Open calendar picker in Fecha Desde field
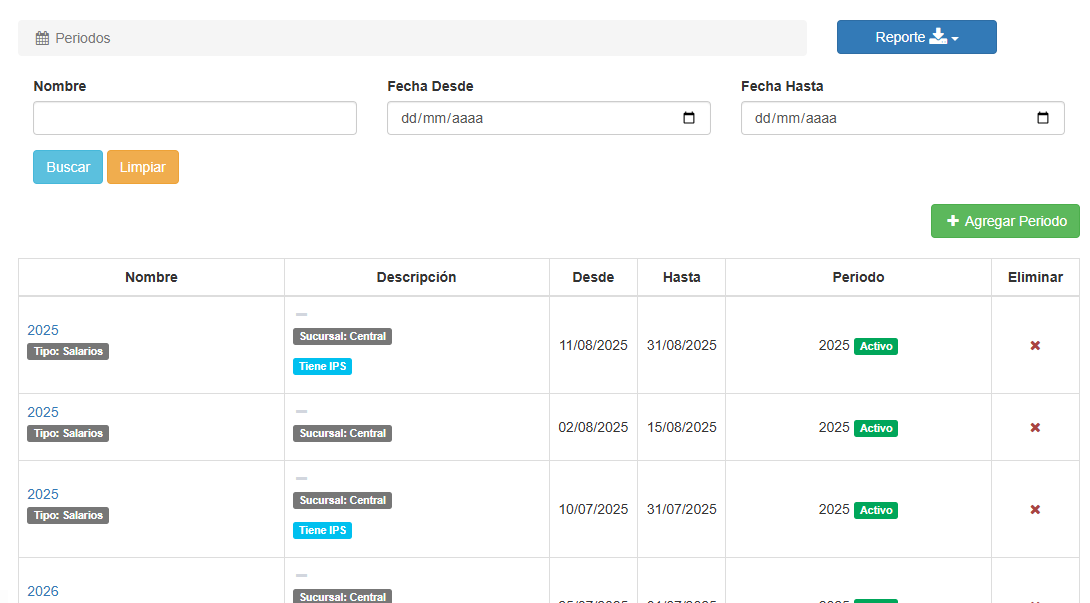This screenshot has height=603, width=1090. [689, 118]
